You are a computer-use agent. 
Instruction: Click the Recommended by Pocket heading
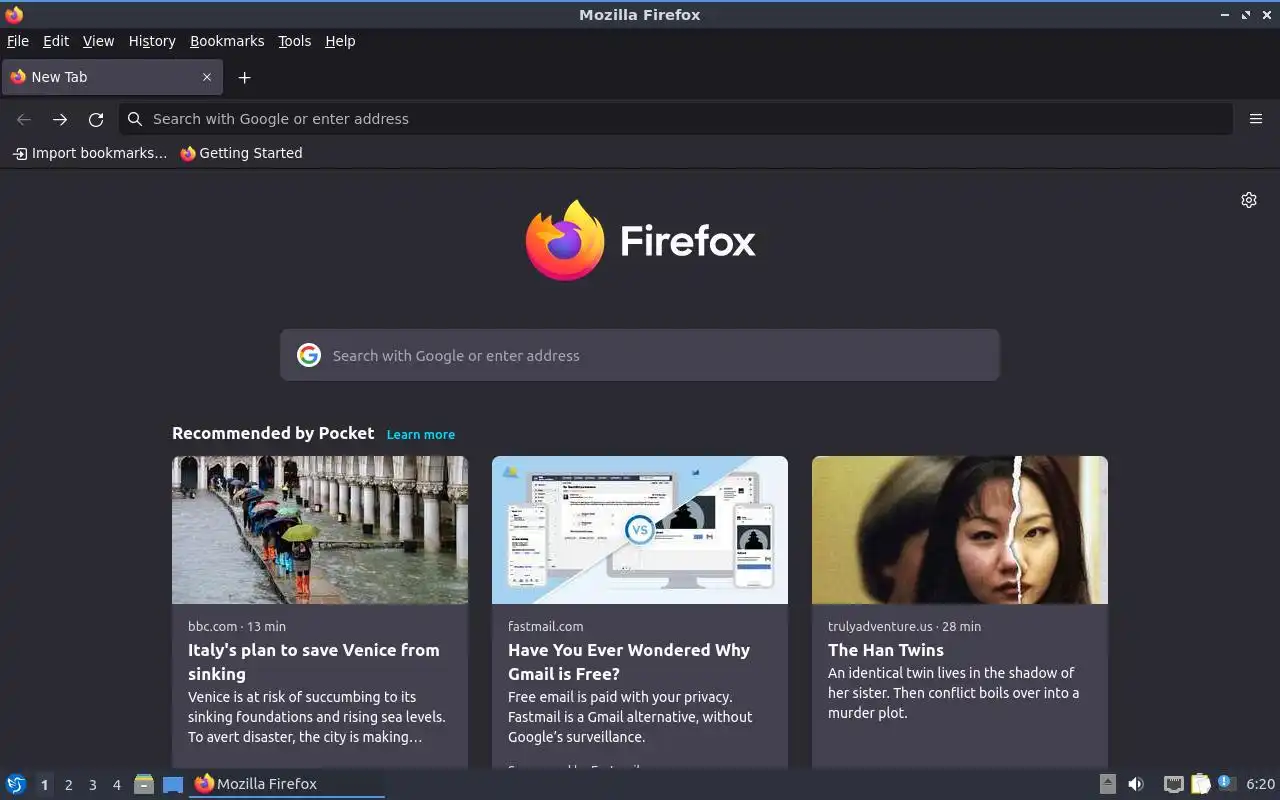[x=273, y=433]
